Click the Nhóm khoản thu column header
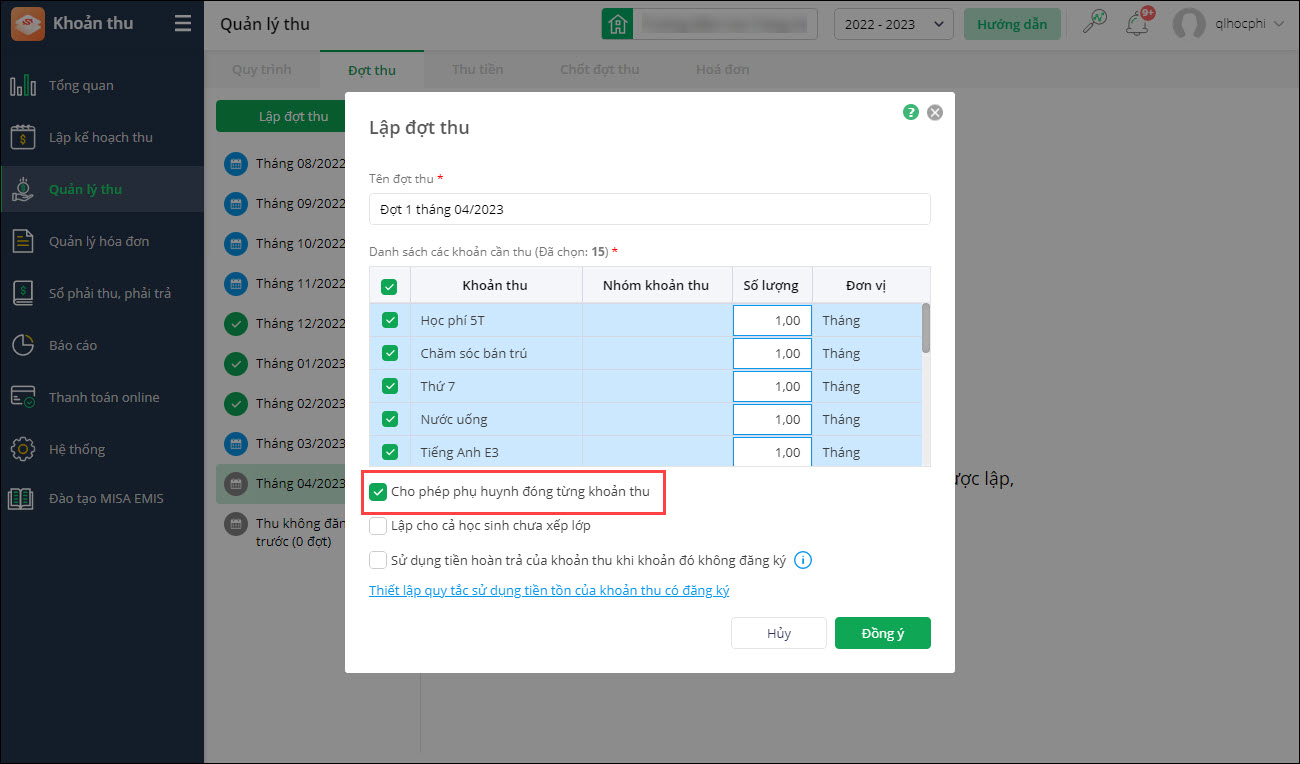 (656, 285)
